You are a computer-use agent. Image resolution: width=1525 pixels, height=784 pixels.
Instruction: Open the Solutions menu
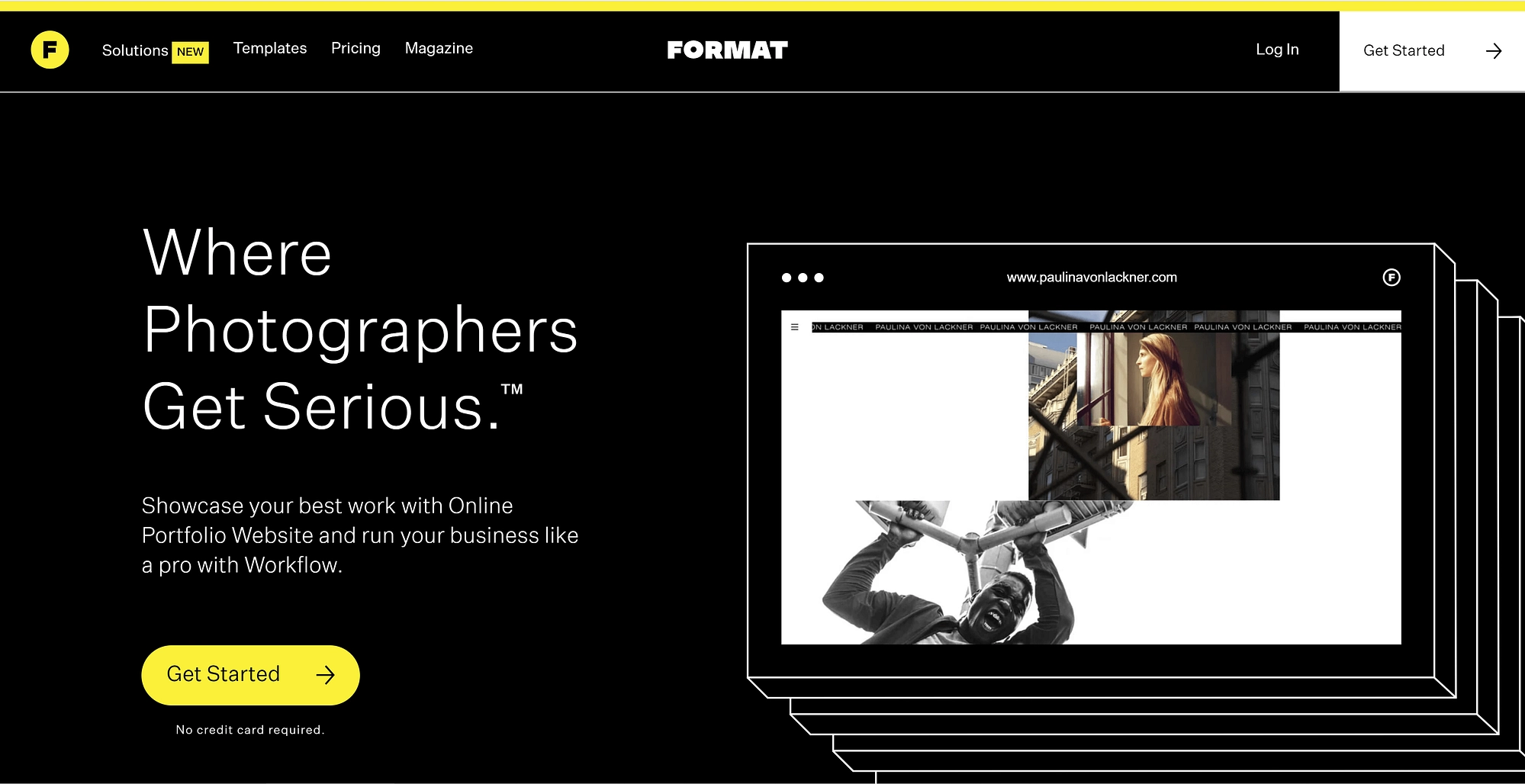135,50
